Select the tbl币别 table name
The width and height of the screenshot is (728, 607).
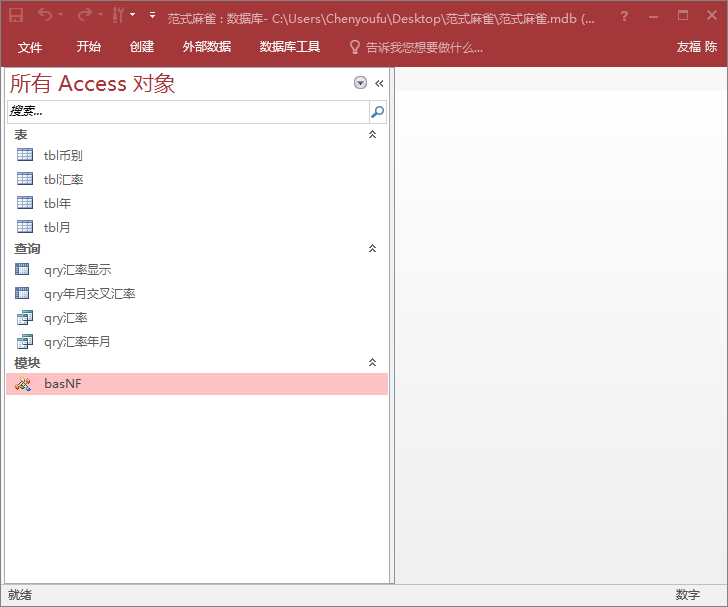coord(63,155)
